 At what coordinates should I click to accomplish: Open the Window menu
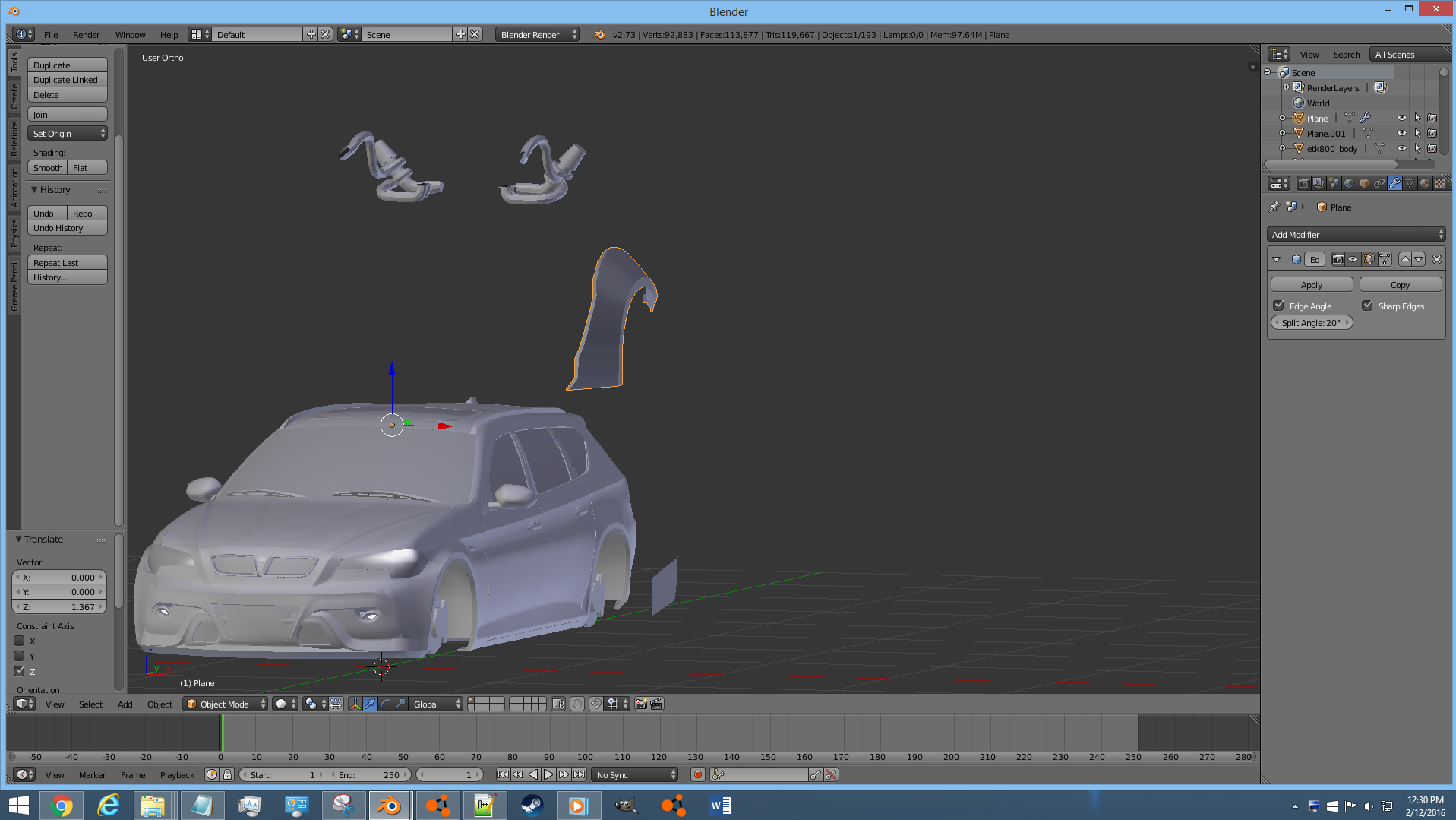click(130, 35)
